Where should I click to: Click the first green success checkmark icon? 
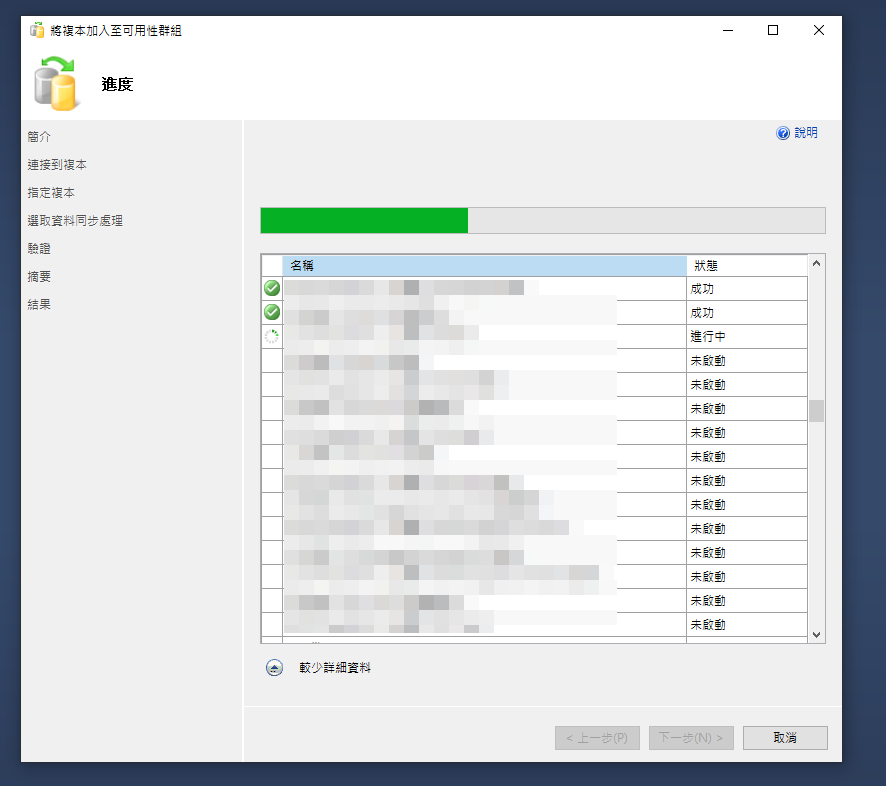point(272,288)
